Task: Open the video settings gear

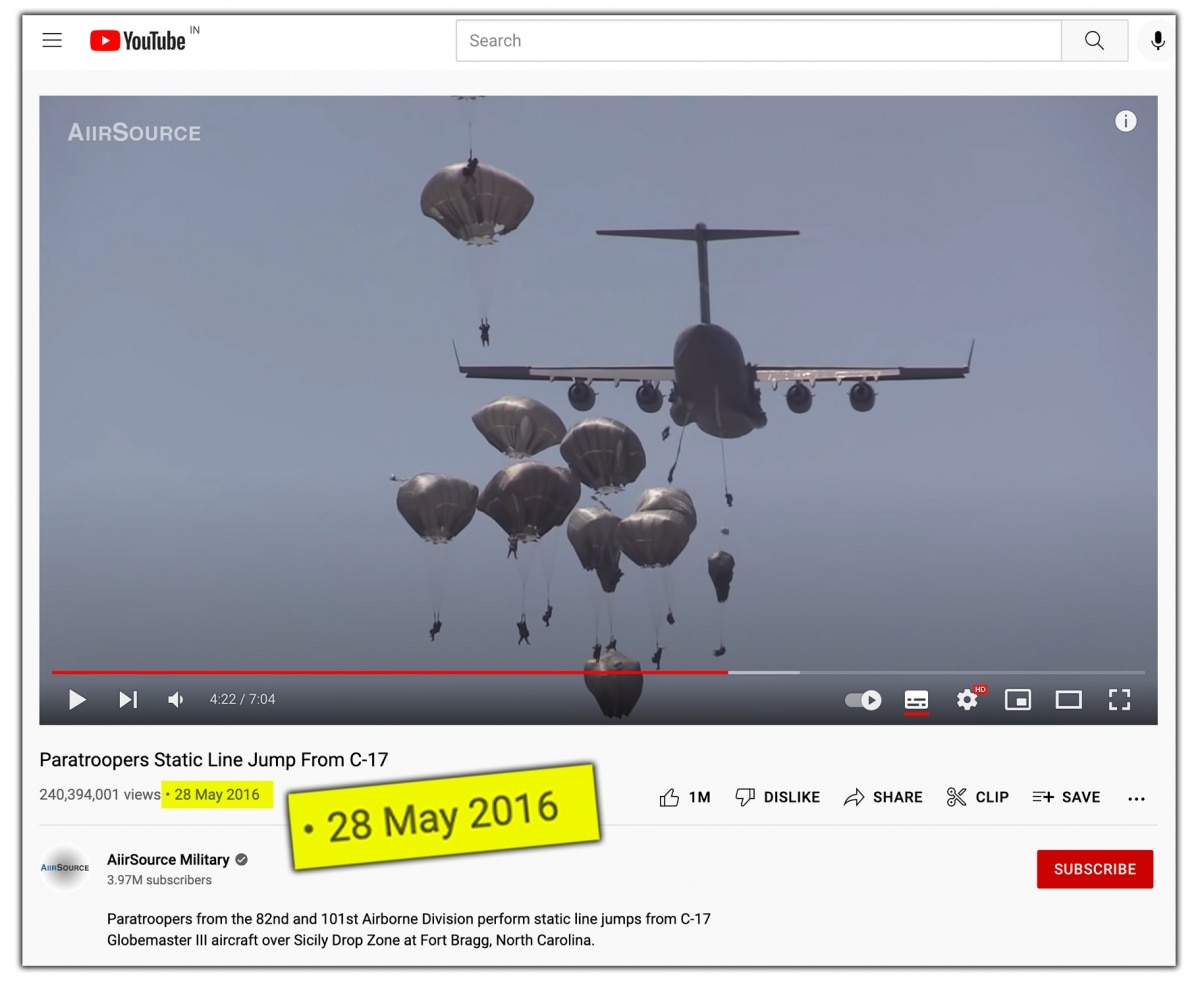Action: coord(967,699)
